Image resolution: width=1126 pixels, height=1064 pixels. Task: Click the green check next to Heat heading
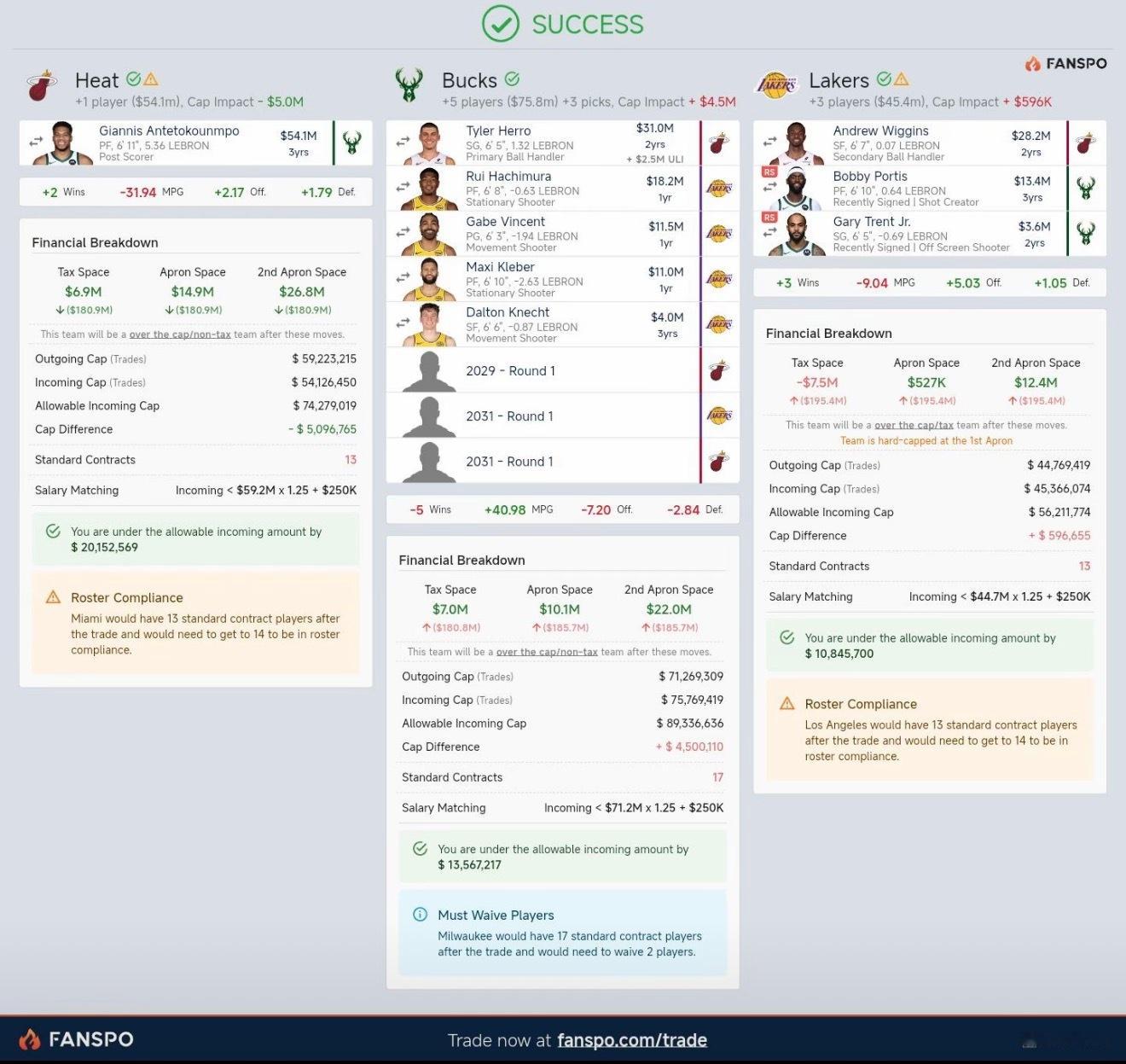(133, 79)
